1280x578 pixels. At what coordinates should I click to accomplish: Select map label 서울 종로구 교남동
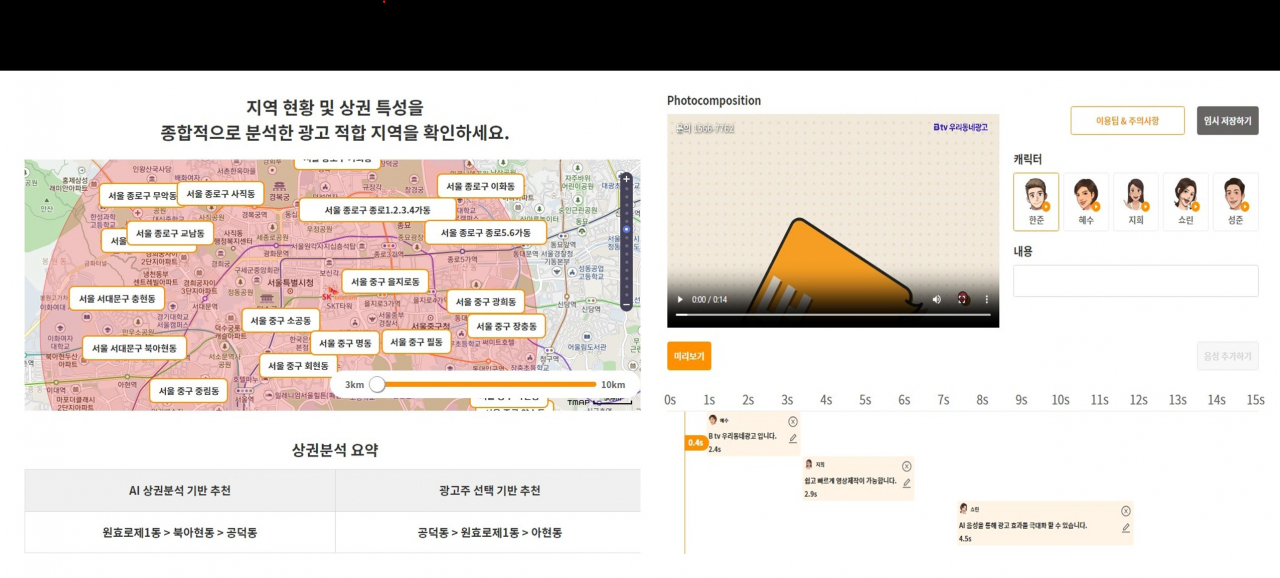click(x=170, y=233)
